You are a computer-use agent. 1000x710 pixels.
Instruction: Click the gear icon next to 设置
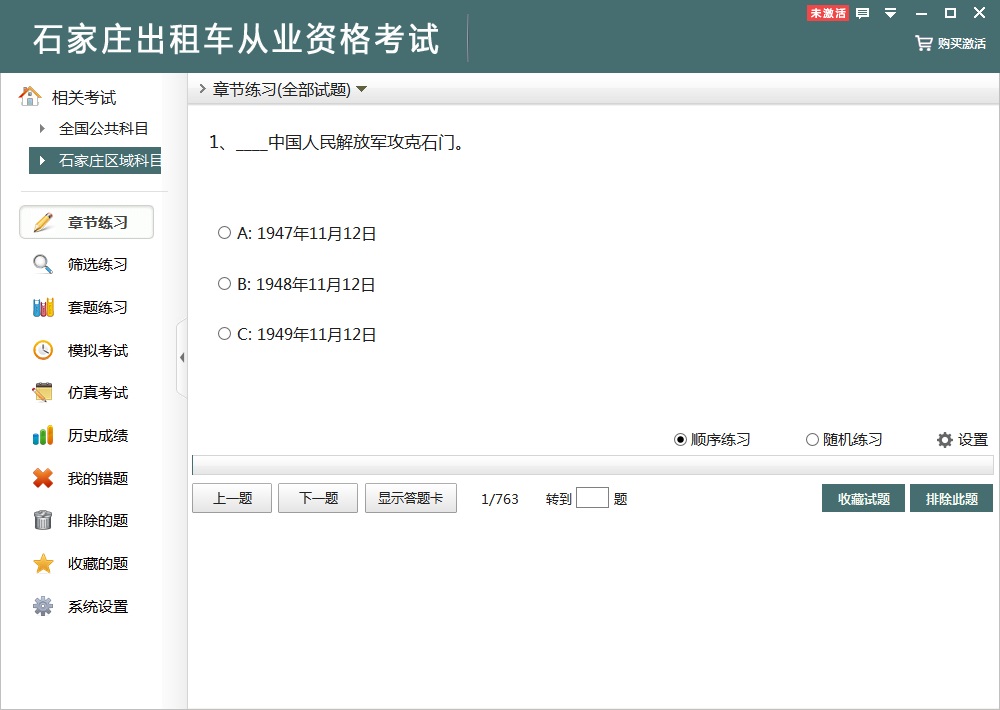click(x=945, y=440)
